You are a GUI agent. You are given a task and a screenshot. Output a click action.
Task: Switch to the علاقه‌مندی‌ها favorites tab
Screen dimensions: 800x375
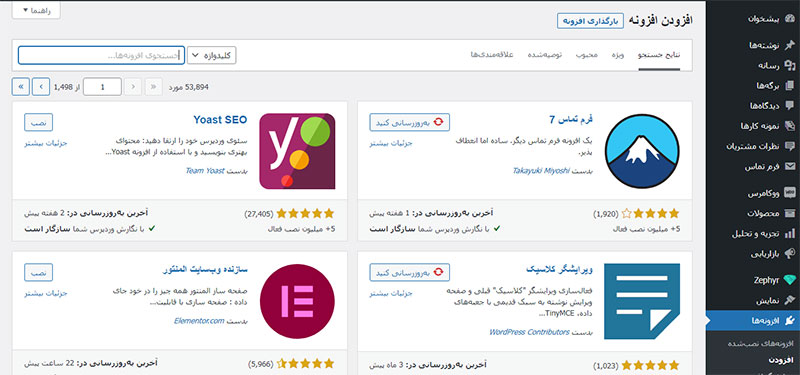492,55
